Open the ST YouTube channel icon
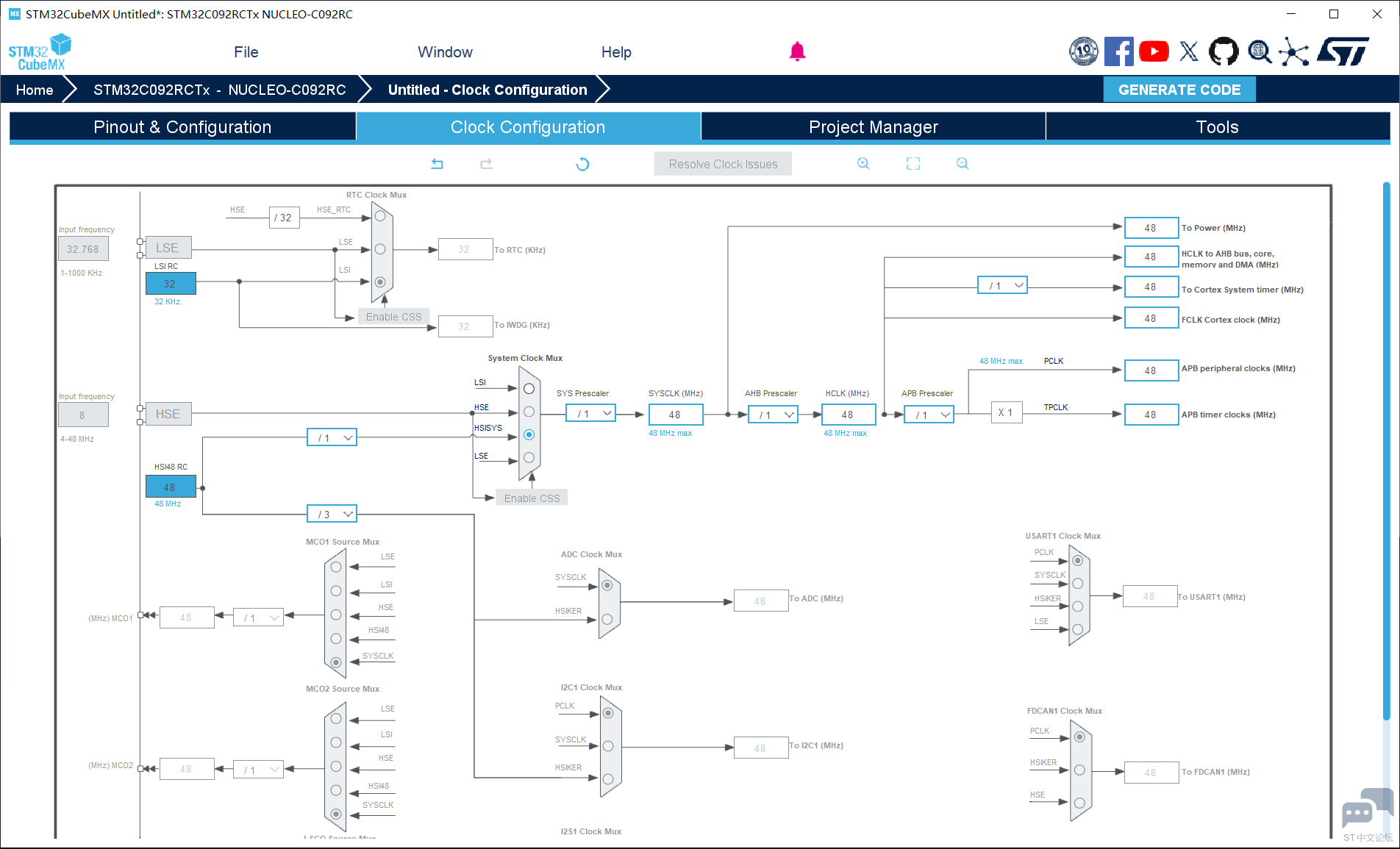1400x849 pixels. [1154, 51]
